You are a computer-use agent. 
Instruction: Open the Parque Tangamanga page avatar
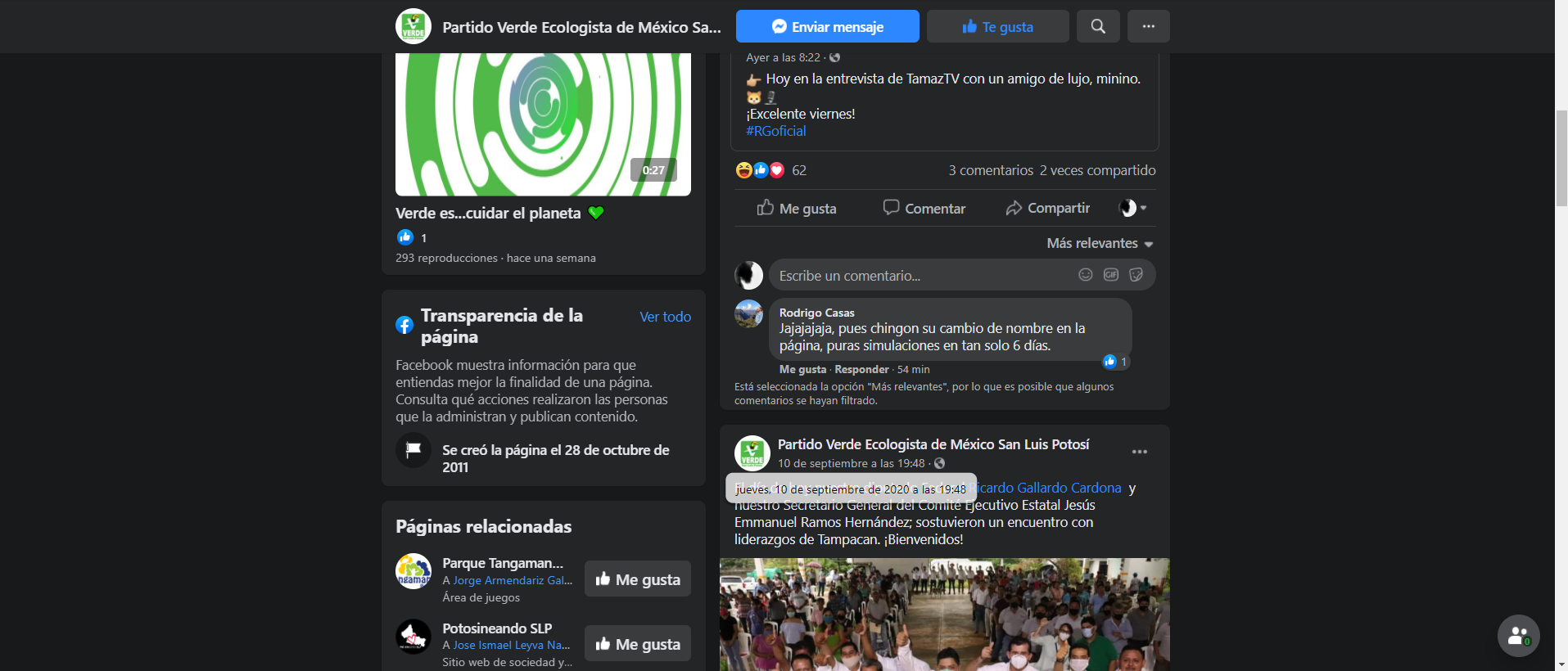pos(413,571)
